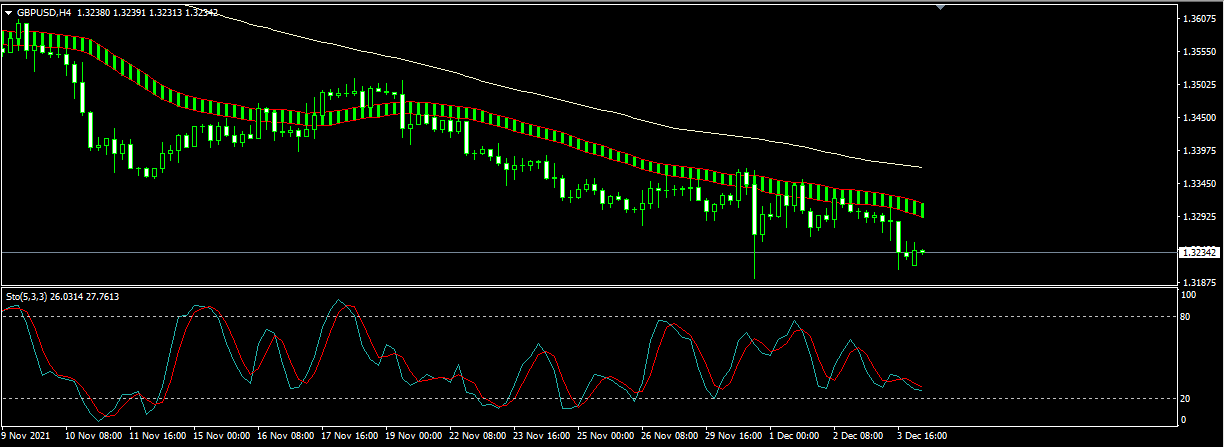Select the right end of white moving average
This screenshot has width=1224, height=447.
tap(920, 167)
